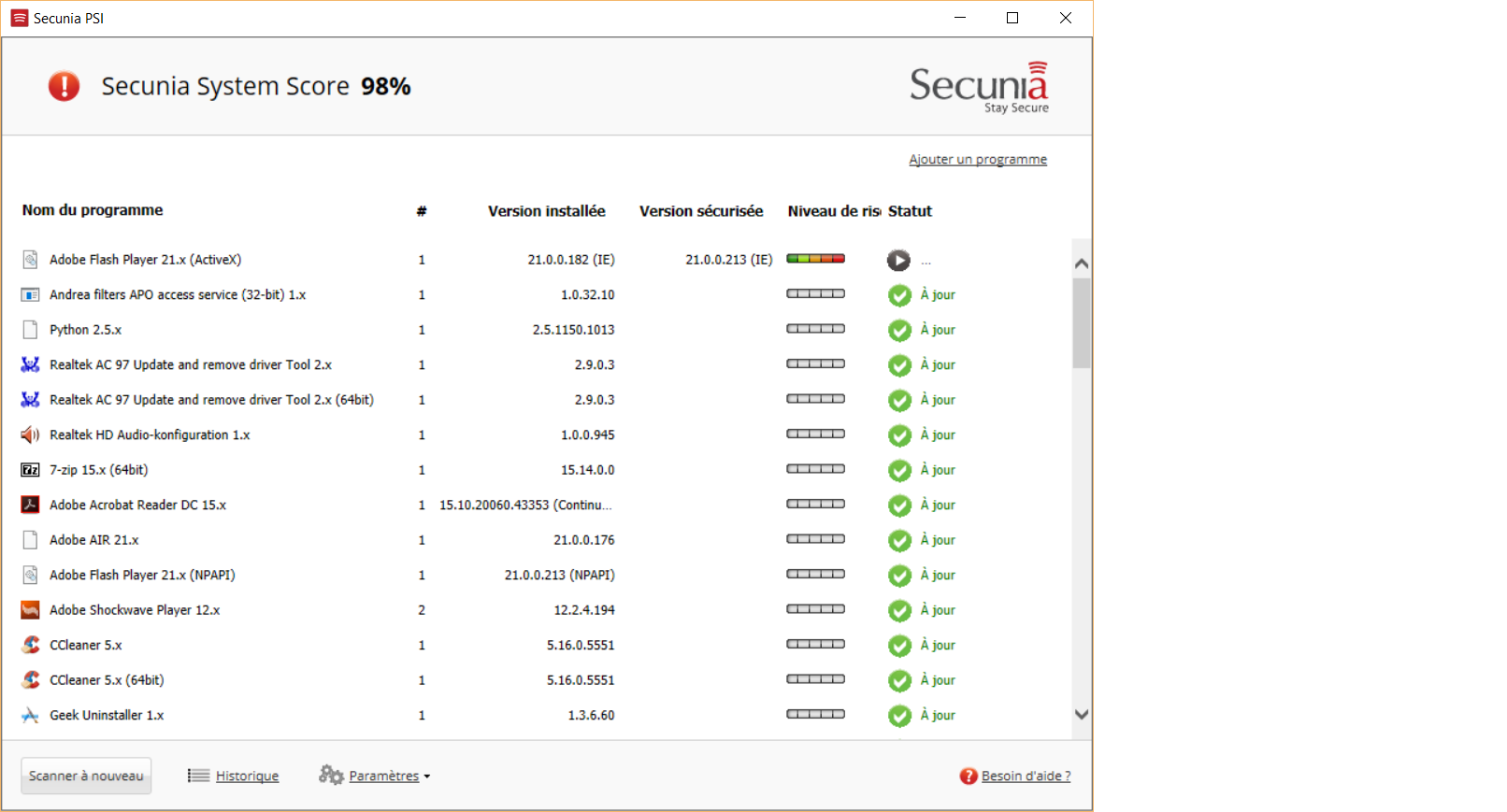This screenshot has width=1507, height=812.
Task: Click Secunia PSI title bar icon
Action: coord(19,18)
